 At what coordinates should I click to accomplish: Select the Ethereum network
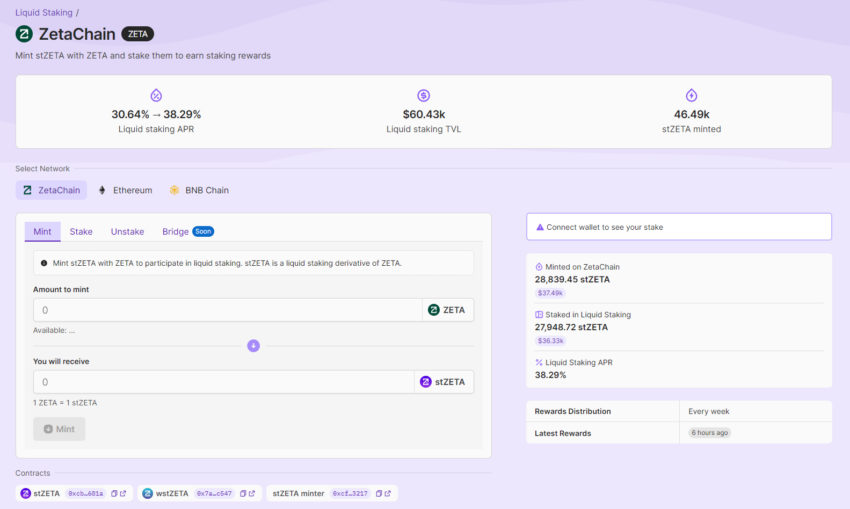point(125,190)
